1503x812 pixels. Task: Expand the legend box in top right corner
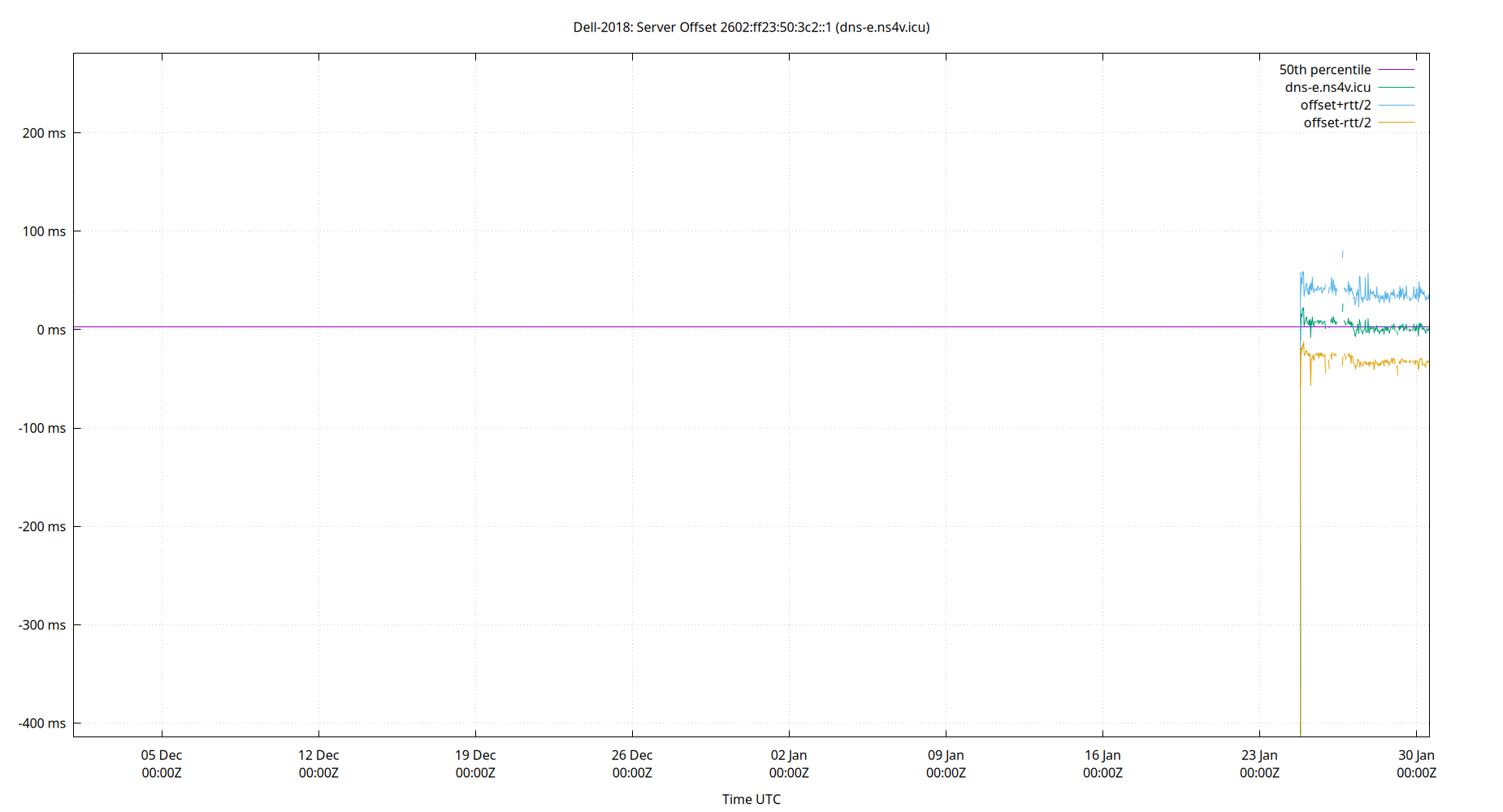[1357, 96]
